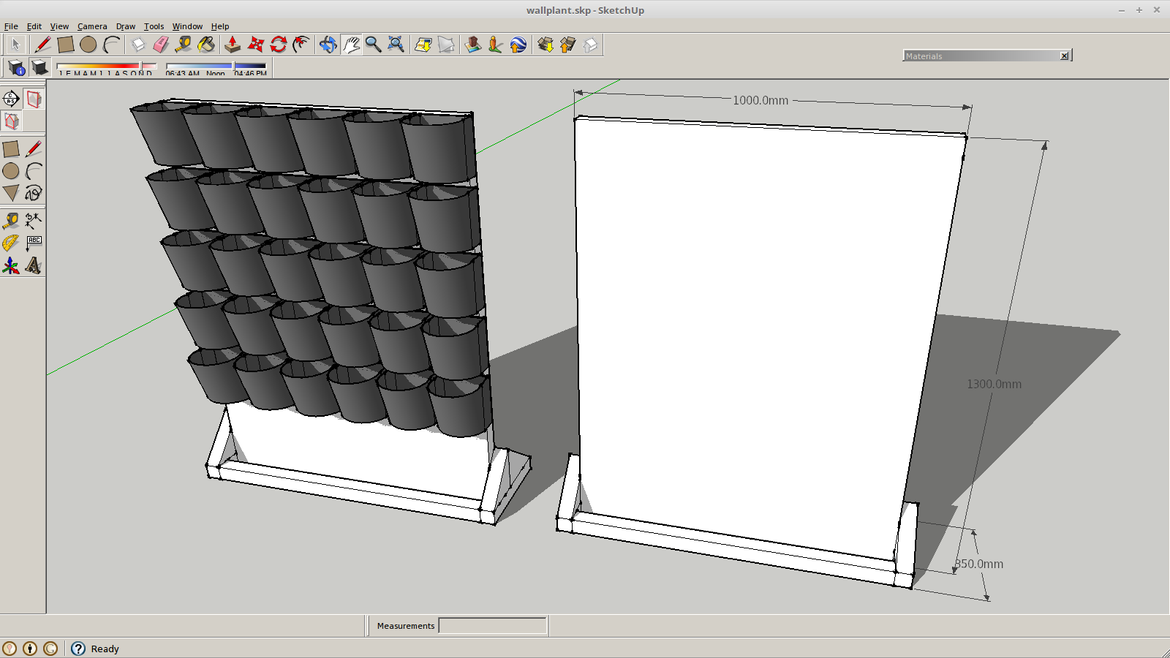Open the Tools menu
The image size is (1170, 658).
click(x=153, y=26)
